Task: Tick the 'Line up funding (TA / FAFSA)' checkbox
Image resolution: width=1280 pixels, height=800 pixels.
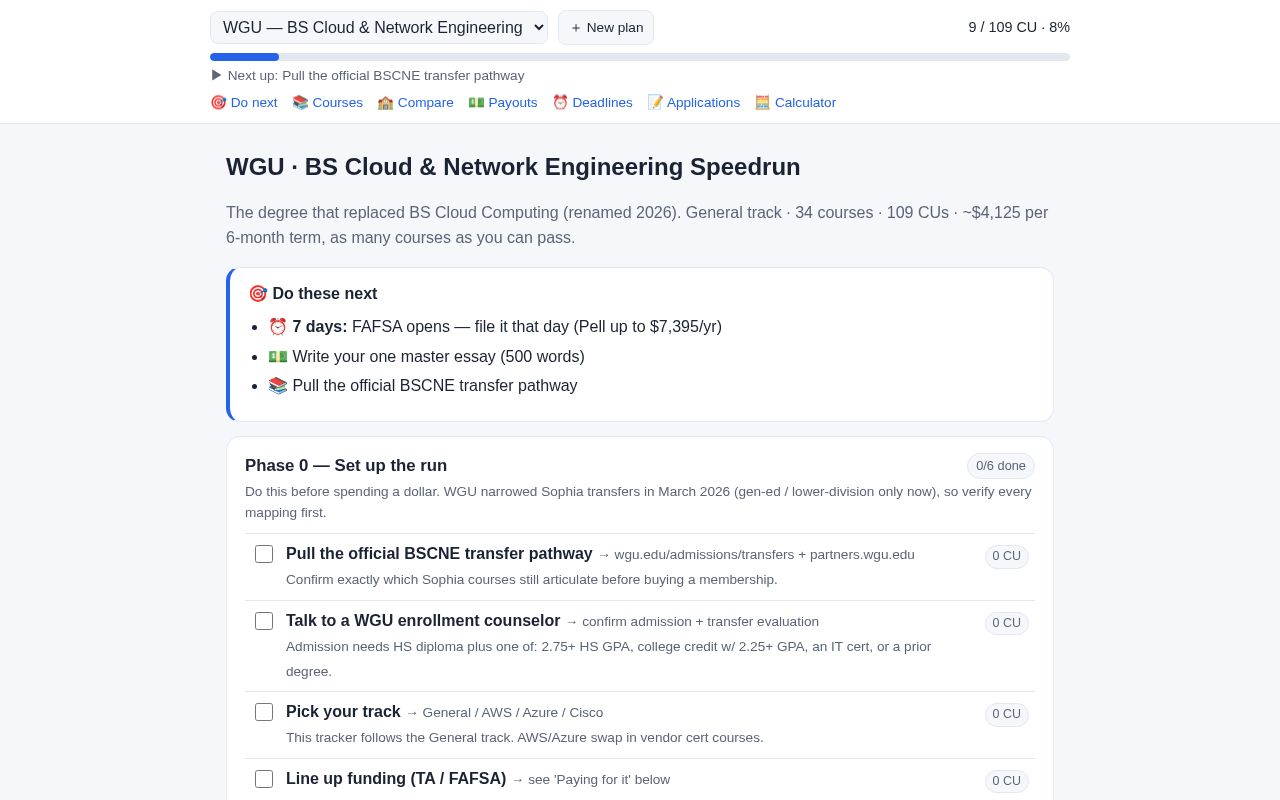Action: pos(264,779)
